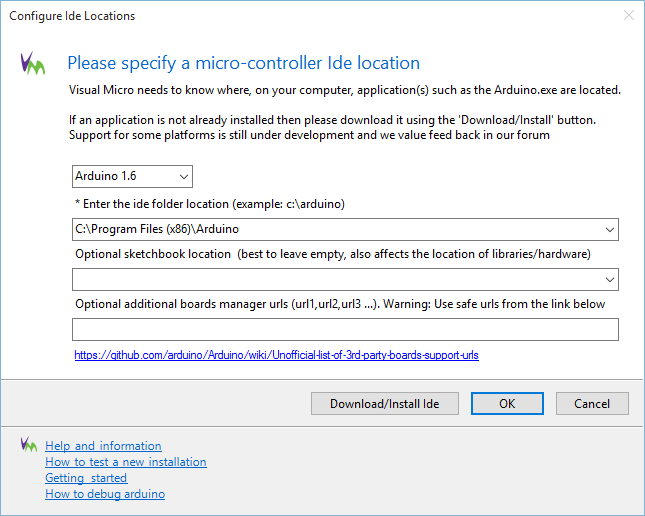
Task: Click the 'Configure Ide Locations' window title
Action: point(72,16)
